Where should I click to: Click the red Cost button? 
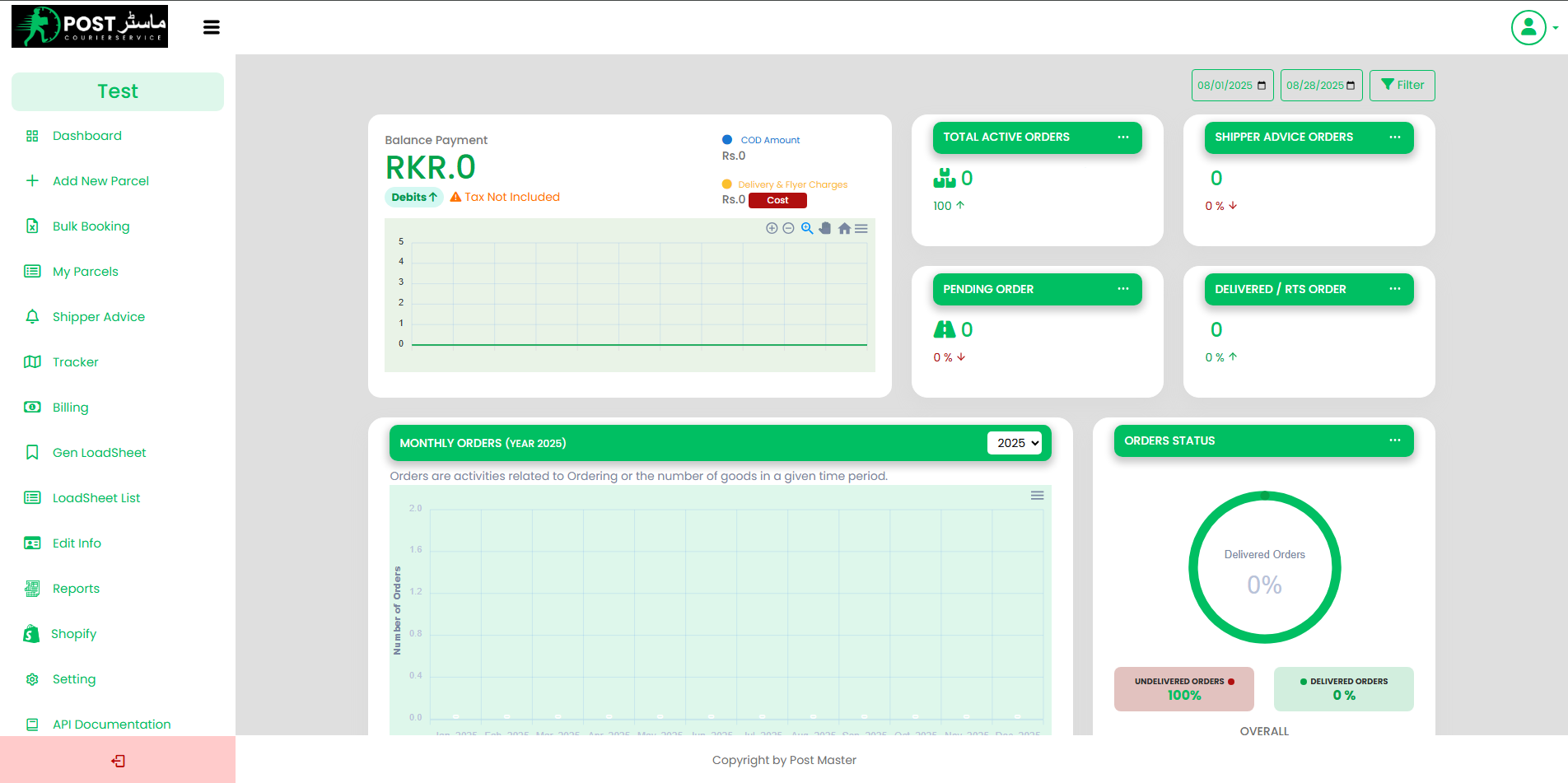(777, 200)
